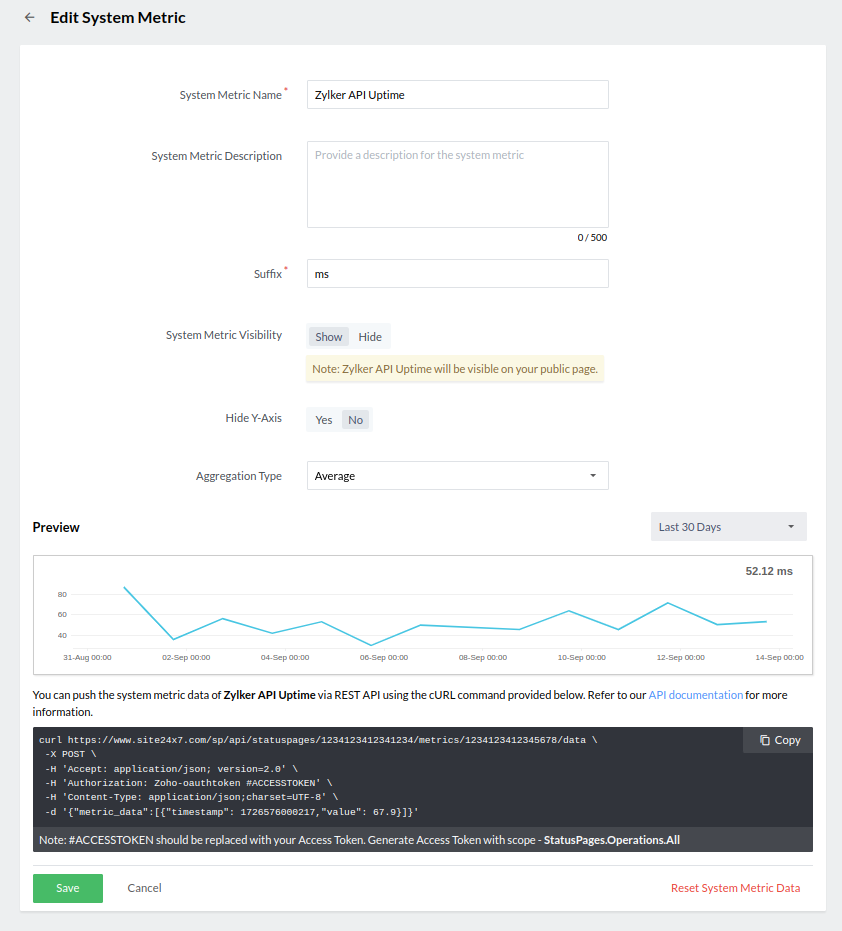Click the Cancel button
The width and height of the screenshot is (842, 931).
(x=144, y=888)
